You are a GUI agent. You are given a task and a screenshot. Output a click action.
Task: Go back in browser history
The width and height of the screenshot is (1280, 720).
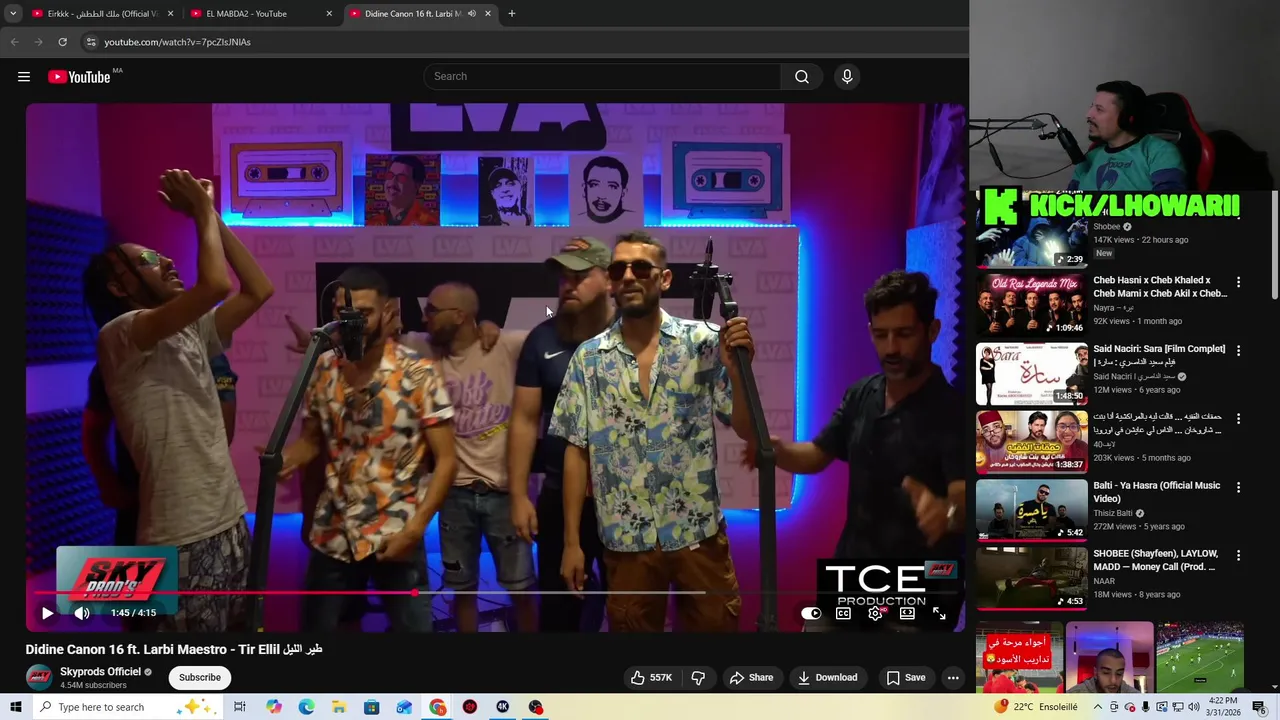tap(15, 42)
